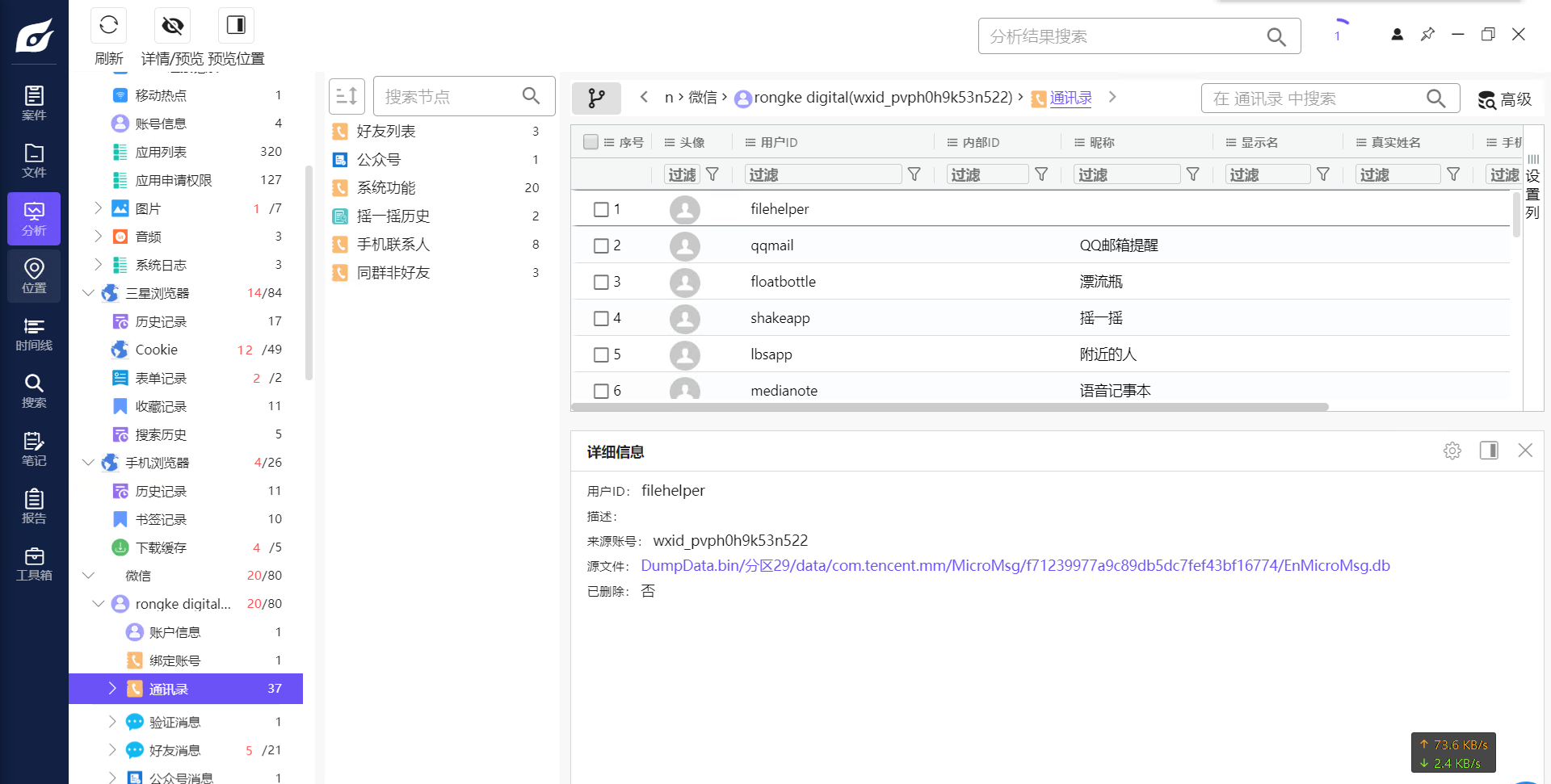Collapse the rongke digital account node

click(99, 604)
